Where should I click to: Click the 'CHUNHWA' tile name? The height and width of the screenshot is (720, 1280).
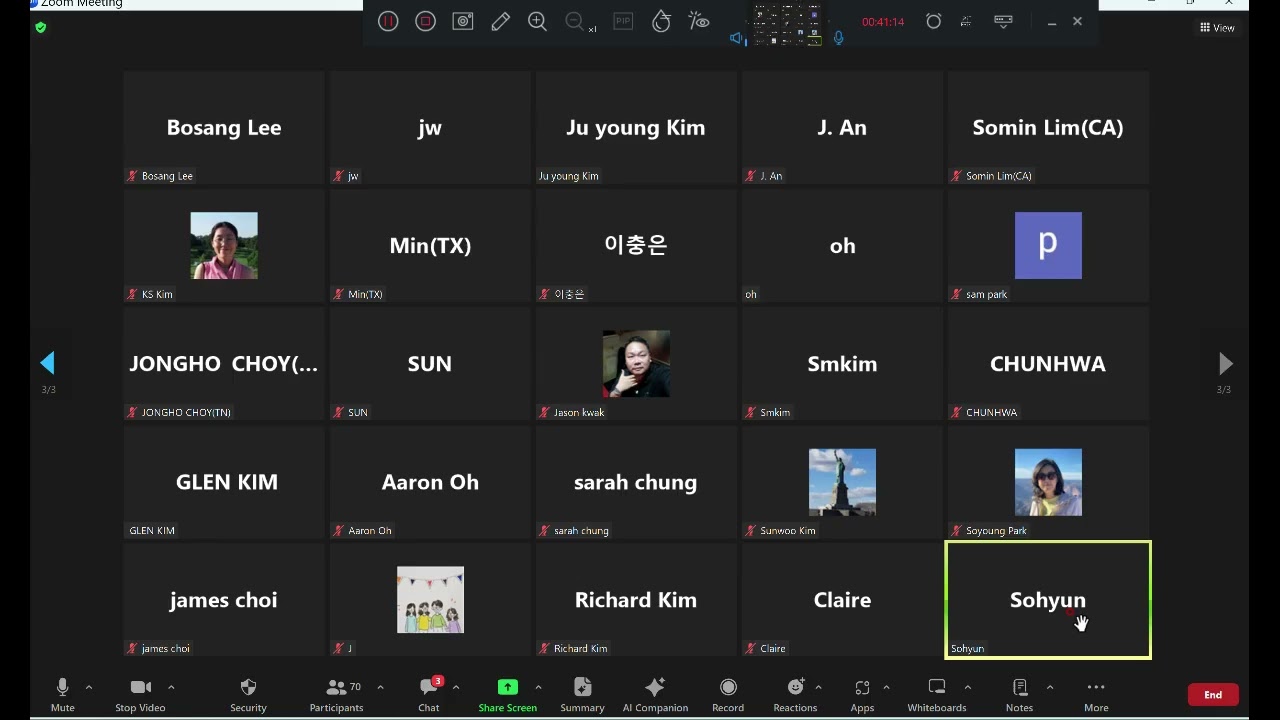[x=1048, y=364]
